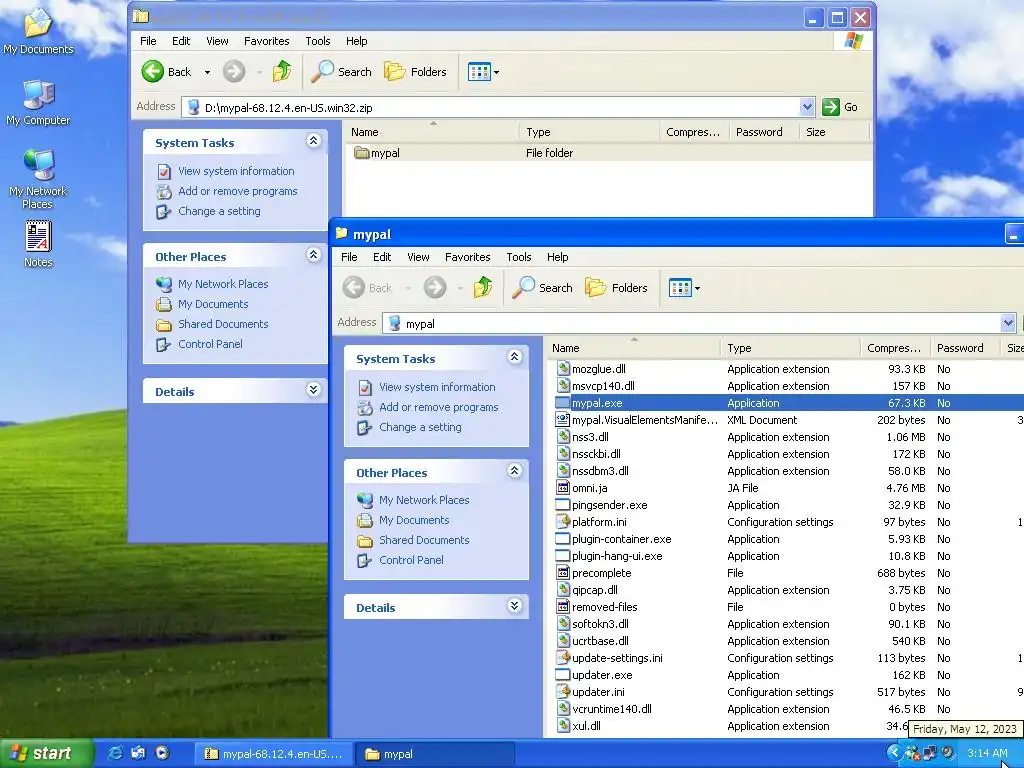Open Shared Documents link in mypal window
Image resolution: width=1024 pixels, height=768 pixels.
tap(424, 540)
